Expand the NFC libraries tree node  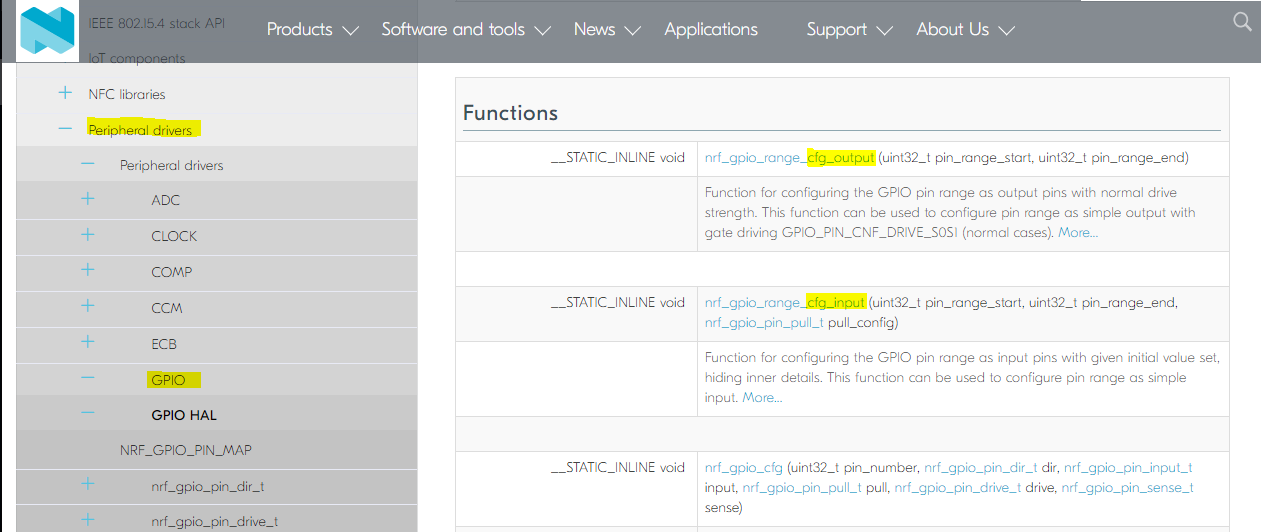pos(65,93)
